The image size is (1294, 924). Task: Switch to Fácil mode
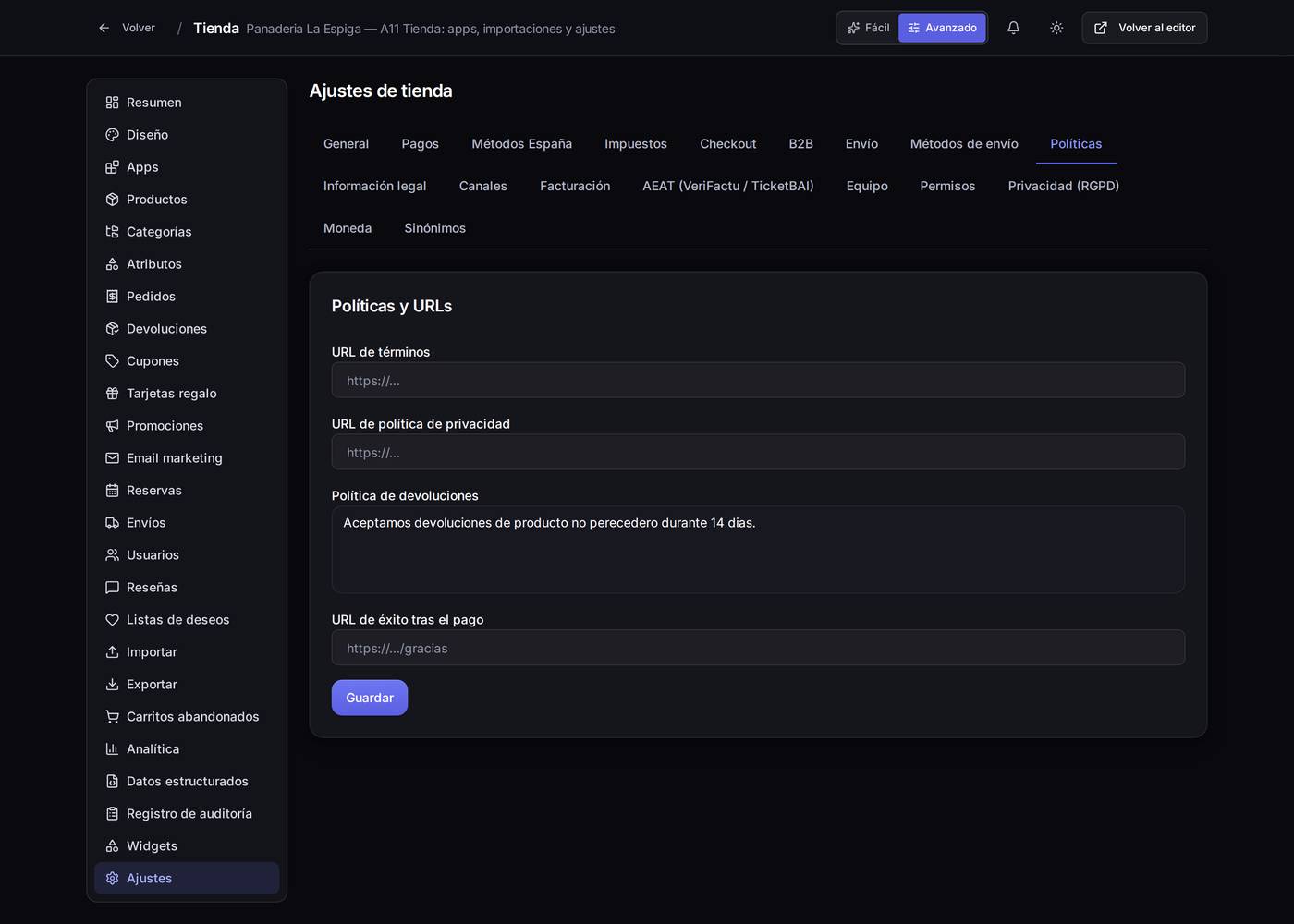pyautogui.click(x=869, y=28)
